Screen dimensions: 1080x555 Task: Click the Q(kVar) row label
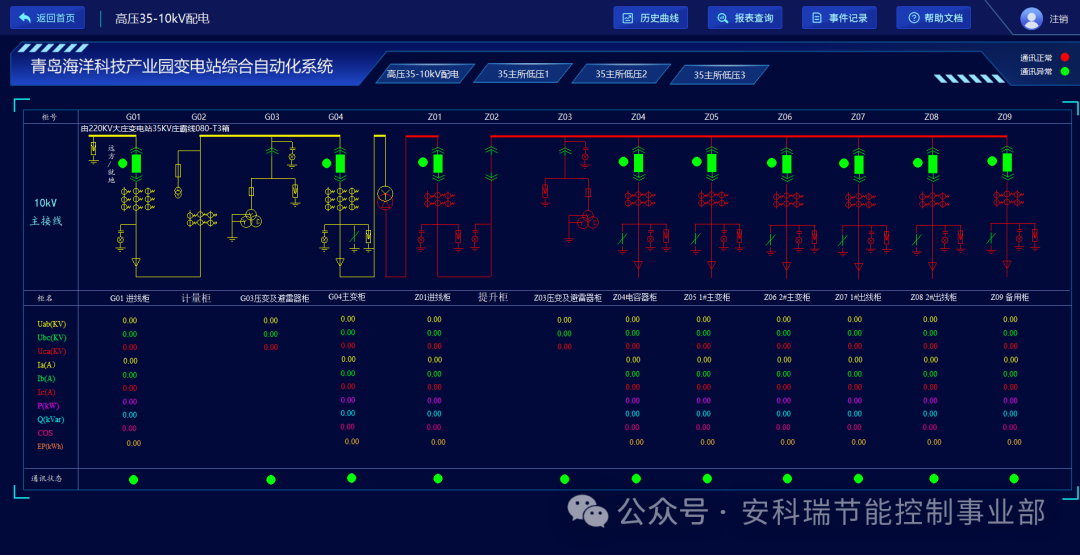point(52,419)
